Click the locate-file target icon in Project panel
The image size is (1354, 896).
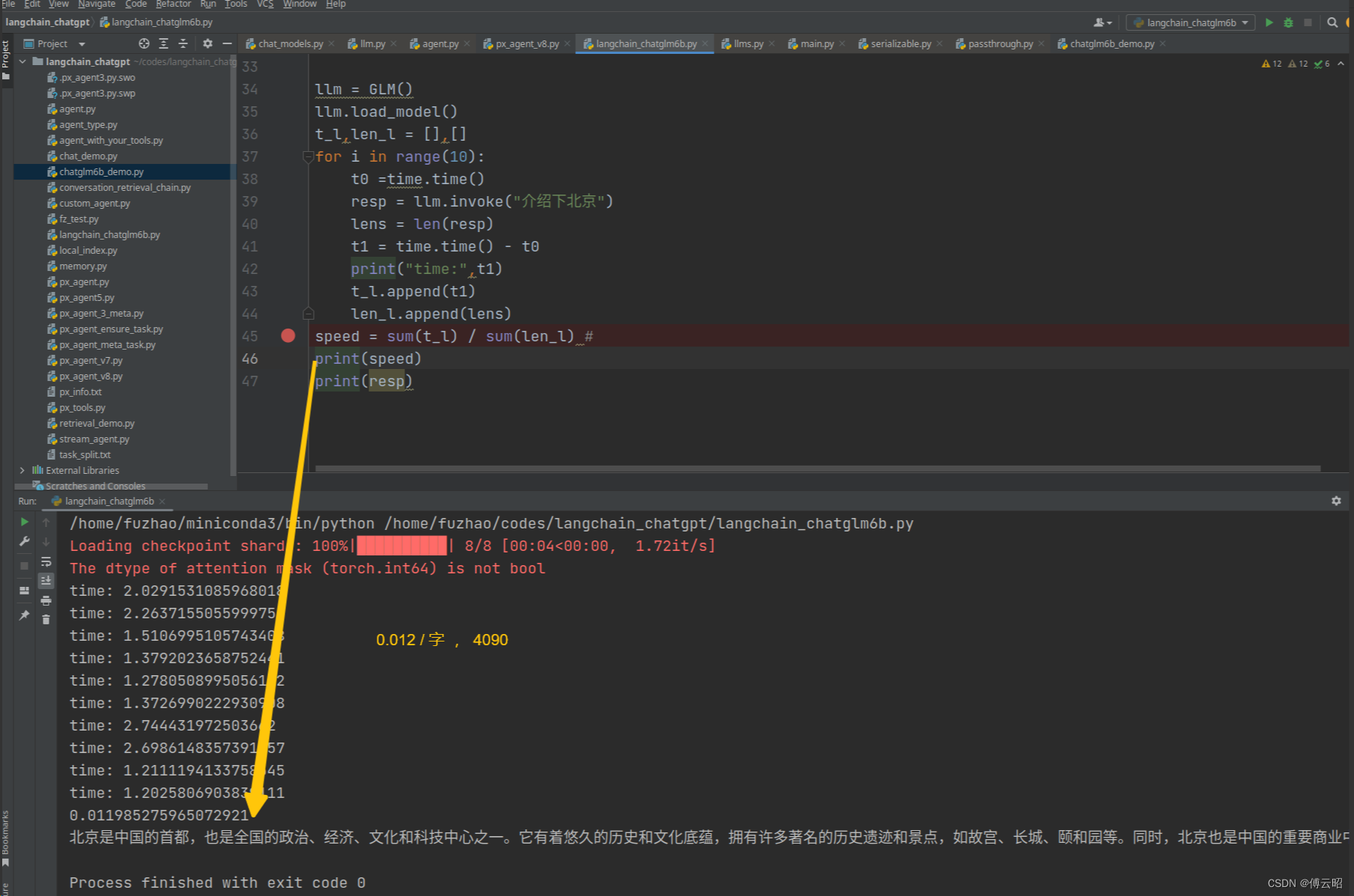tap(144, 44)
